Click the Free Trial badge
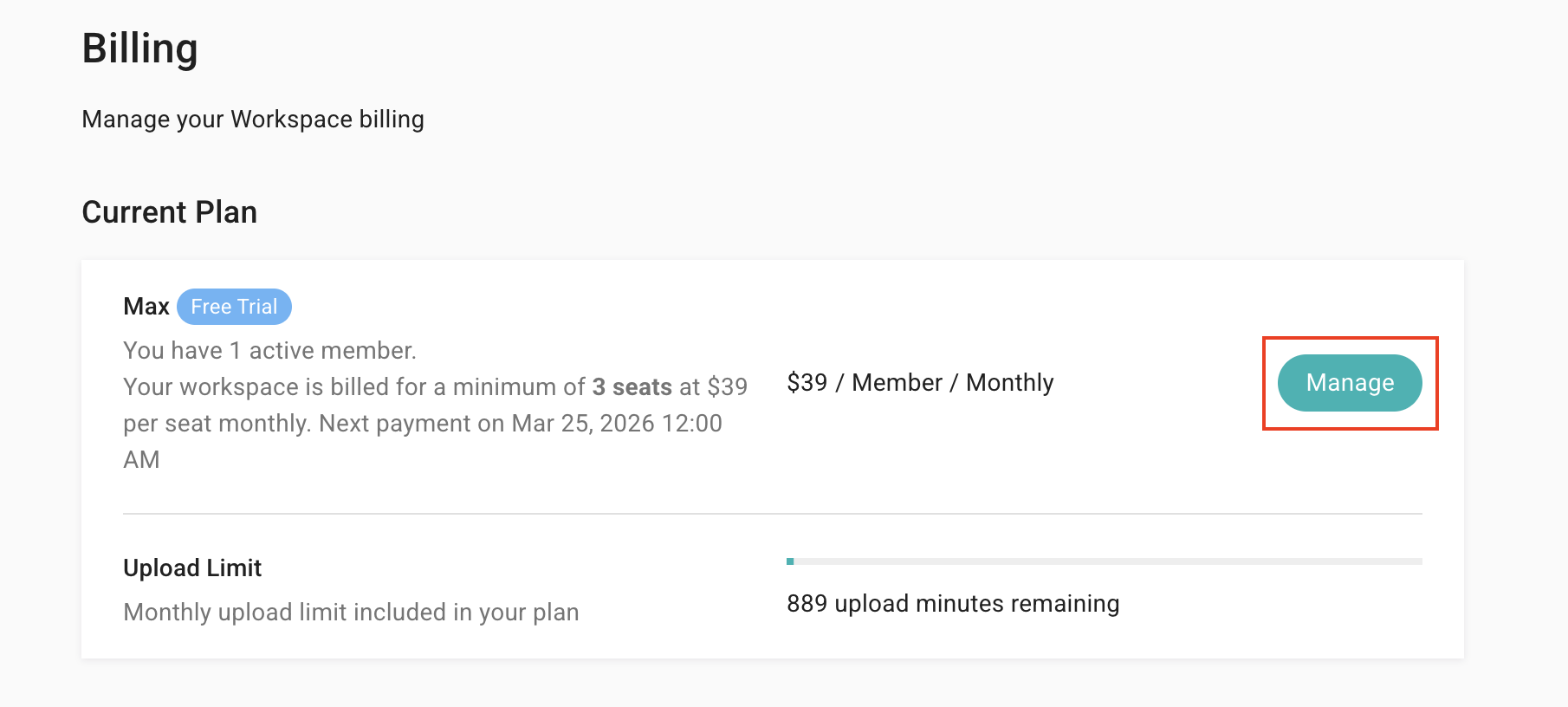The height and width of the screenshot is (707, 1568). click(234, 307)
